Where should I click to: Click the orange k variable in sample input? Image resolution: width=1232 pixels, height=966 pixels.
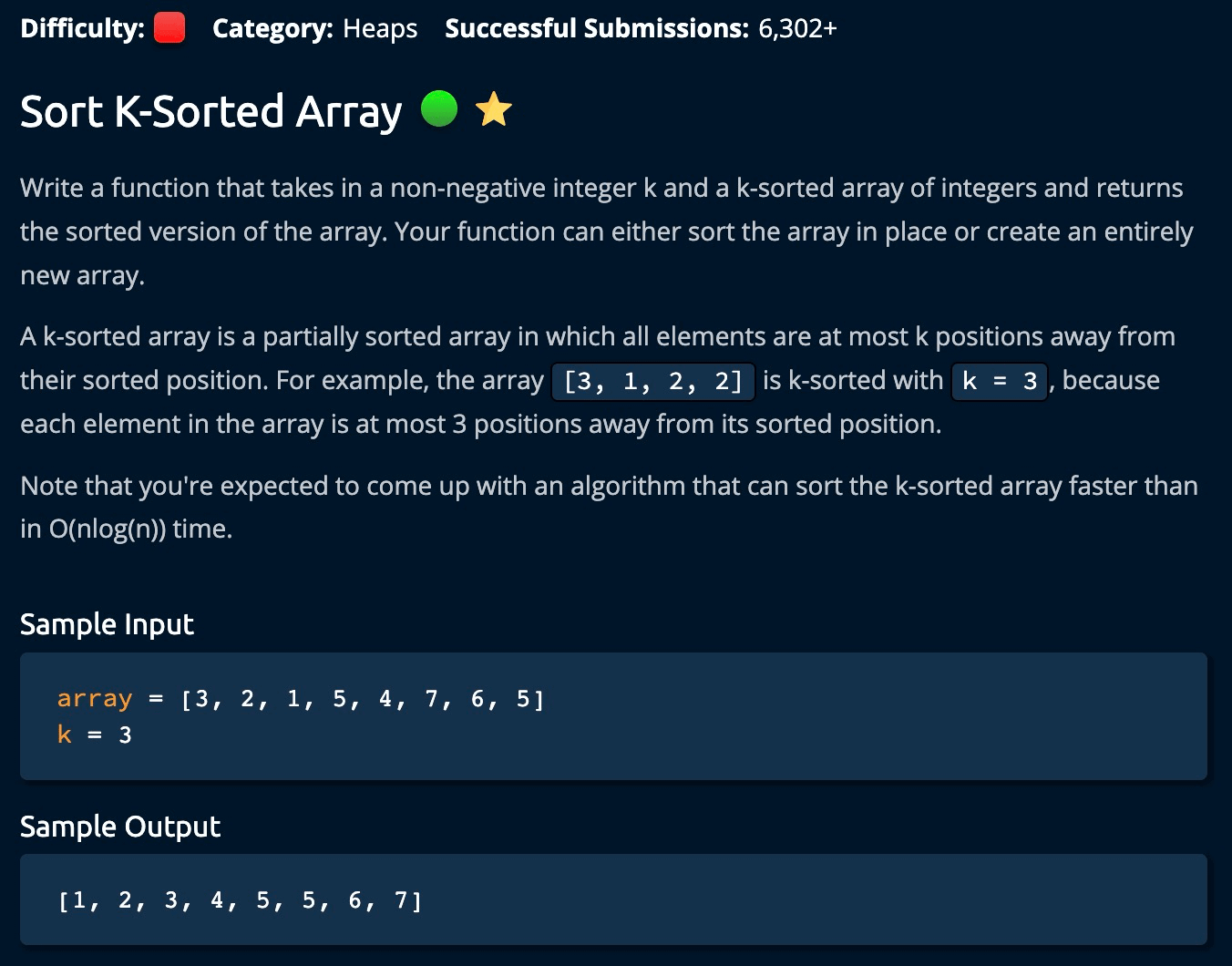point(64,735)
